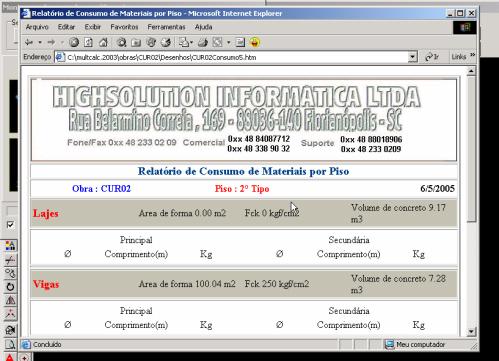The width and height of the screenshot is (499, 361).
Task: Click the Mail toolbar icon
Action: tap(183, 42)
